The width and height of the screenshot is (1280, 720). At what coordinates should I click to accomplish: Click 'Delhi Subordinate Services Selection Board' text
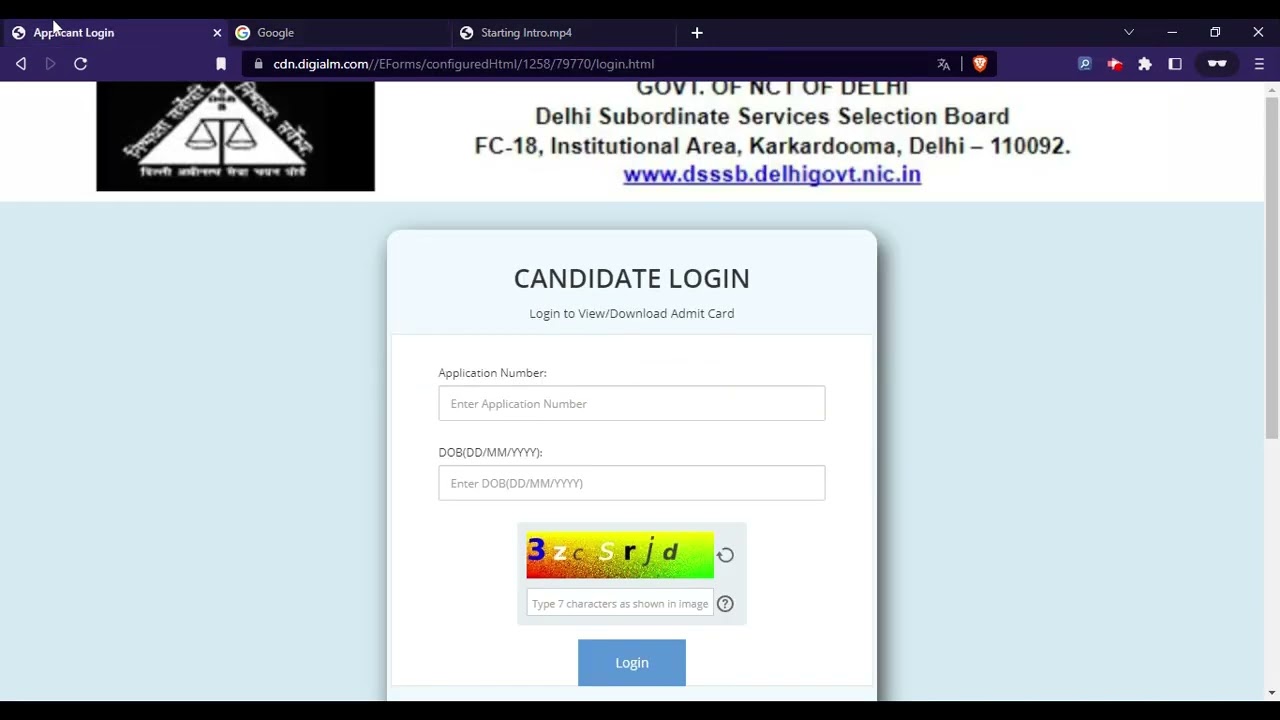click(772, 117)
